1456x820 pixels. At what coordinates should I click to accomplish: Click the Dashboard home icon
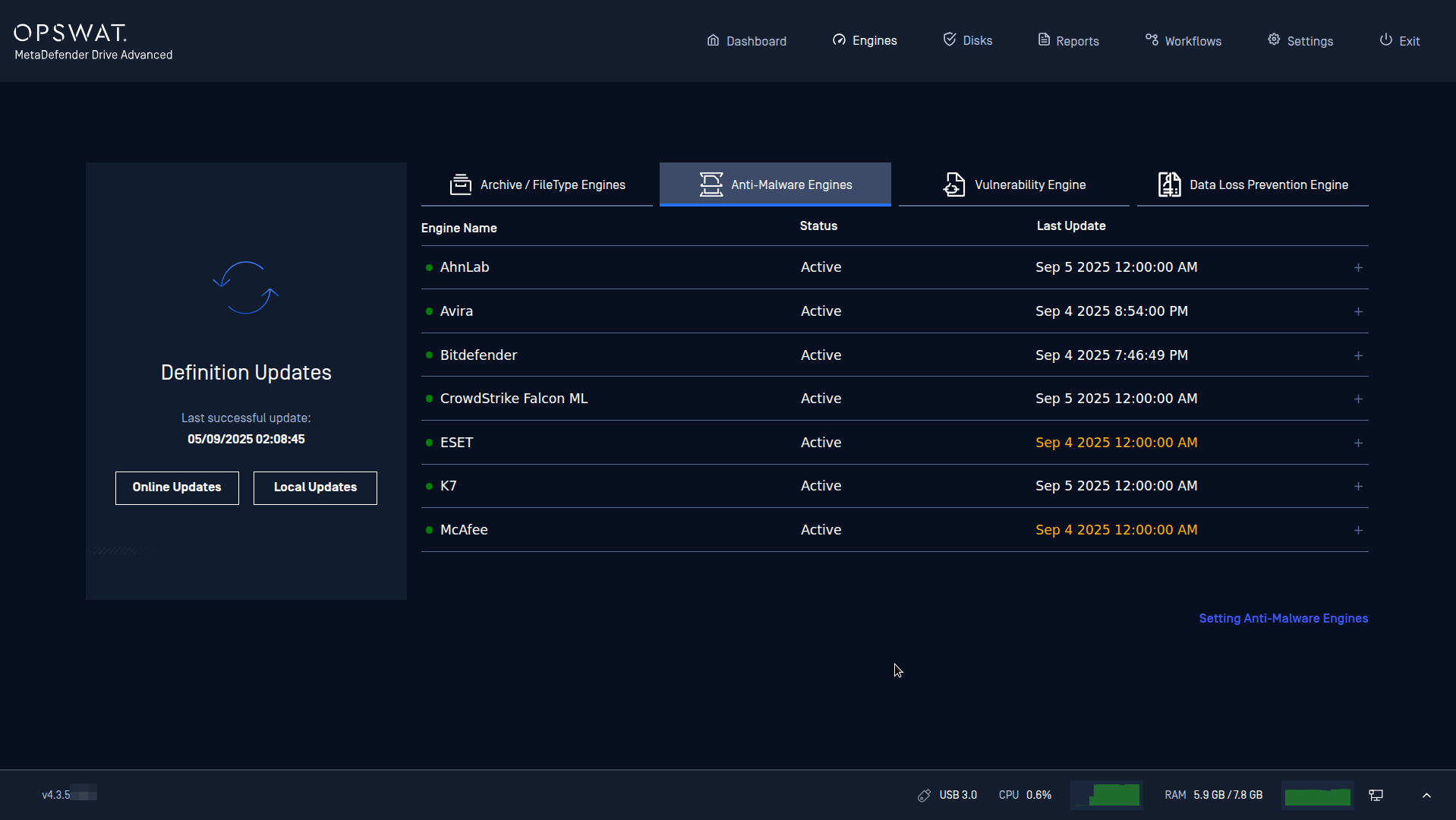coord(713,40)
